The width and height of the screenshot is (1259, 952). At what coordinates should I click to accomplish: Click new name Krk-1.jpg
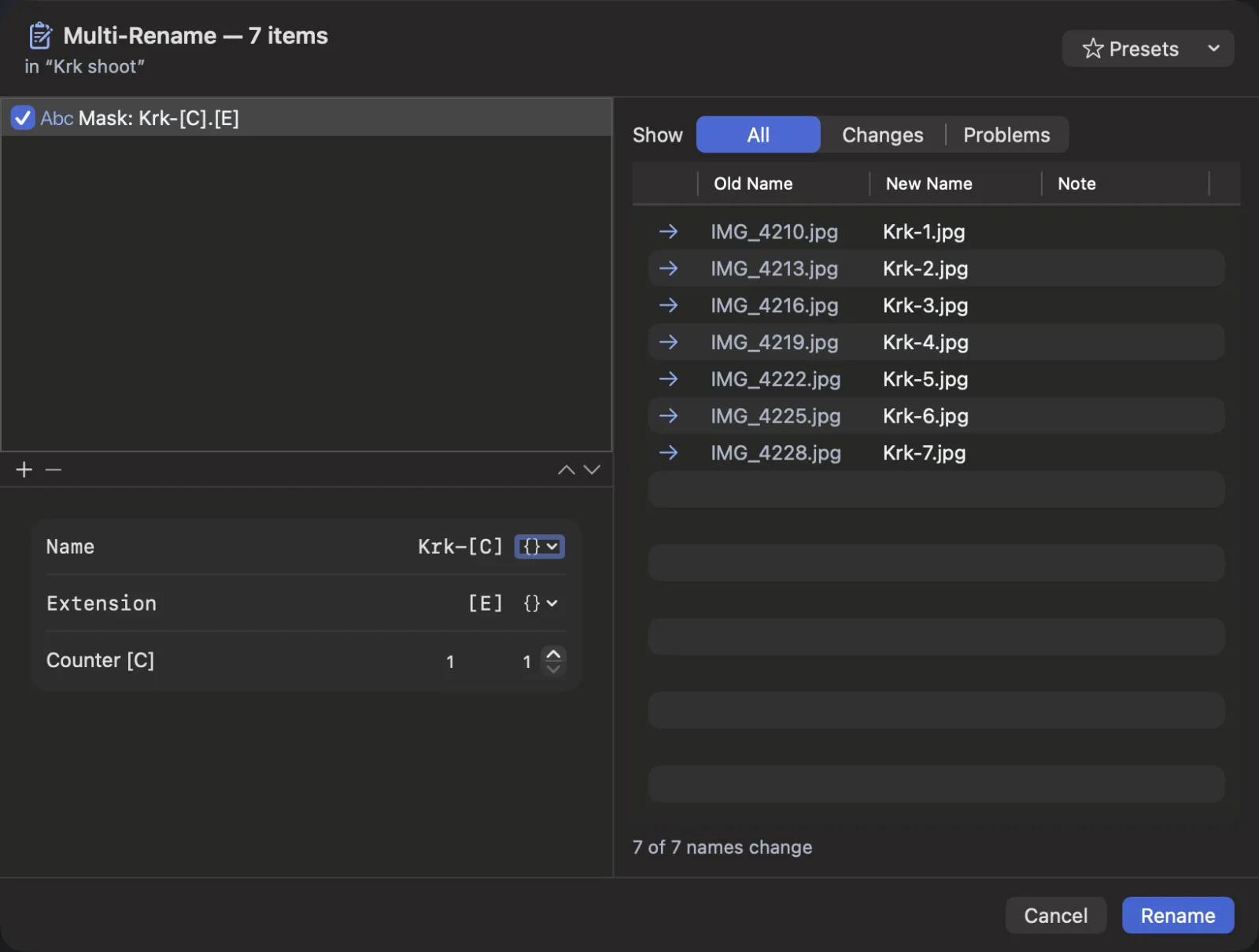tap(924, 232)
